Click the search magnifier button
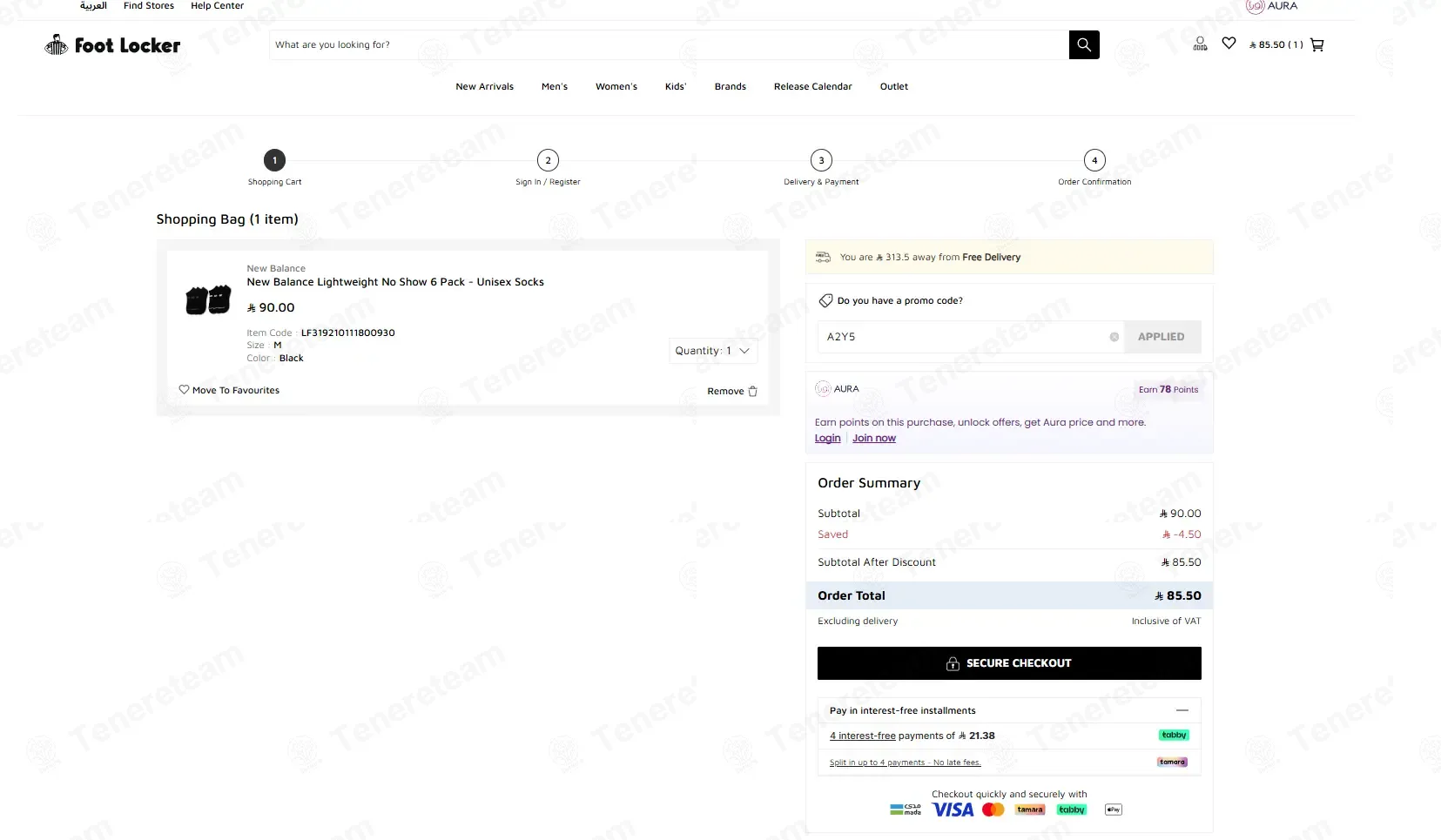The height and width of the screenshot is (840, 1441). click(x=1084, y=44)
